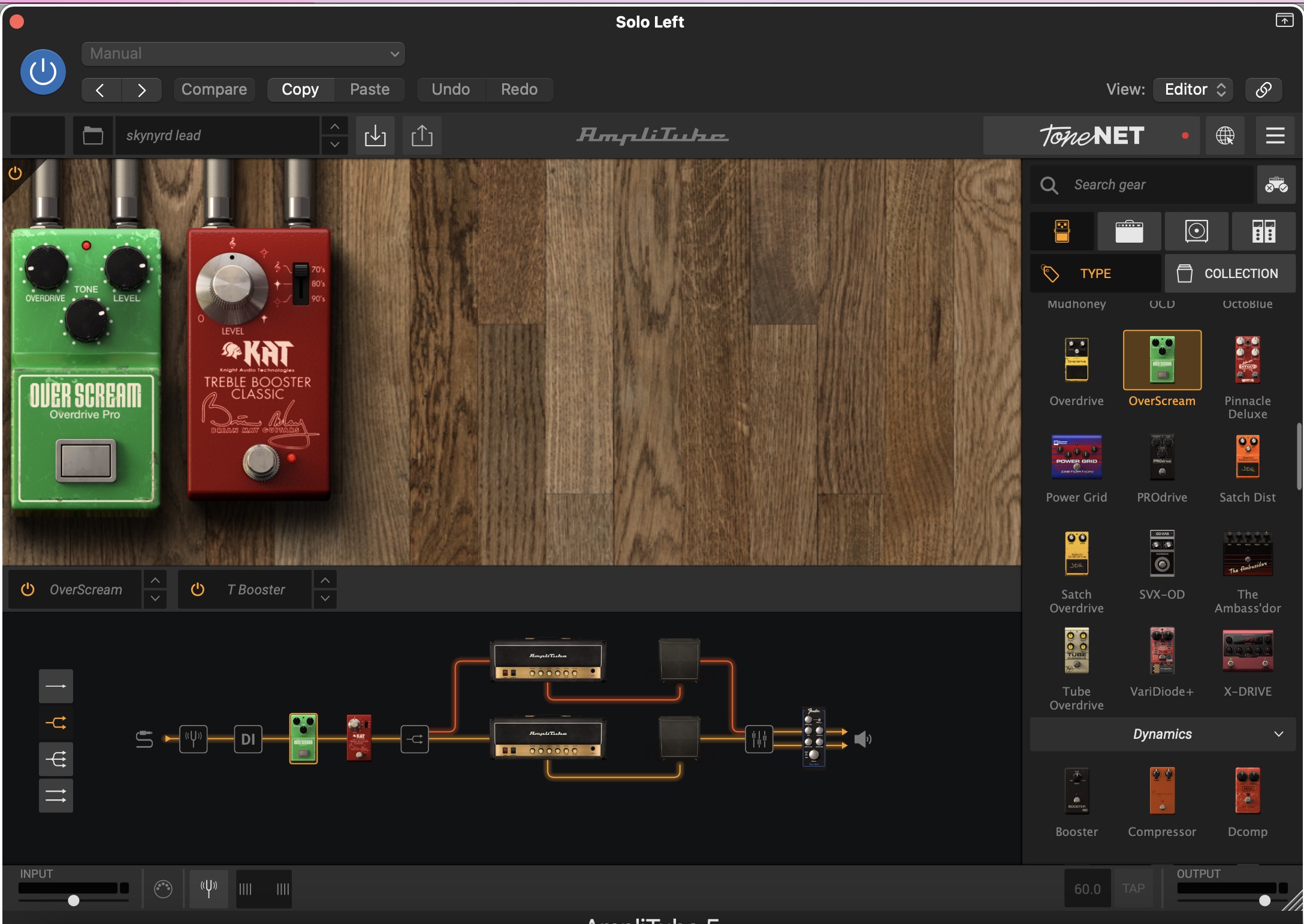Toggle T Booster slot power button
This screenshot has width=1304, height=924.
coord(198,590)
